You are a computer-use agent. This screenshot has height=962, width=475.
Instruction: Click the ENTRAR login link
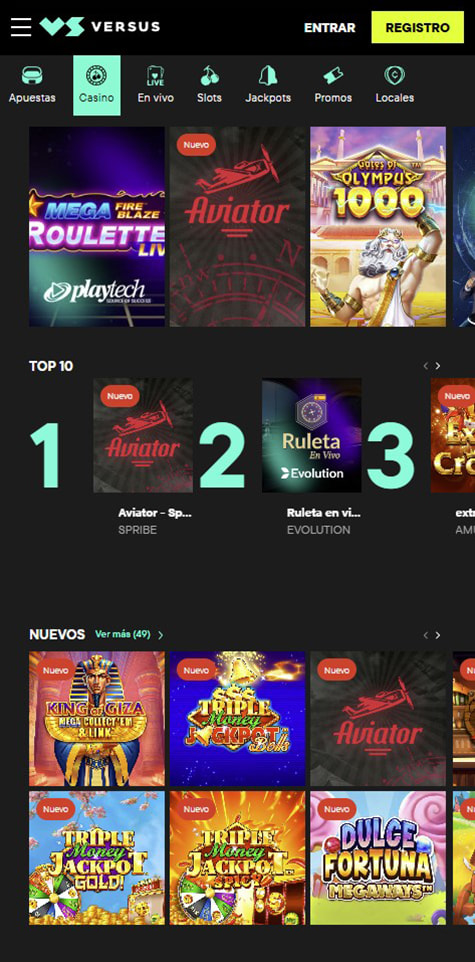coord(330,28)
